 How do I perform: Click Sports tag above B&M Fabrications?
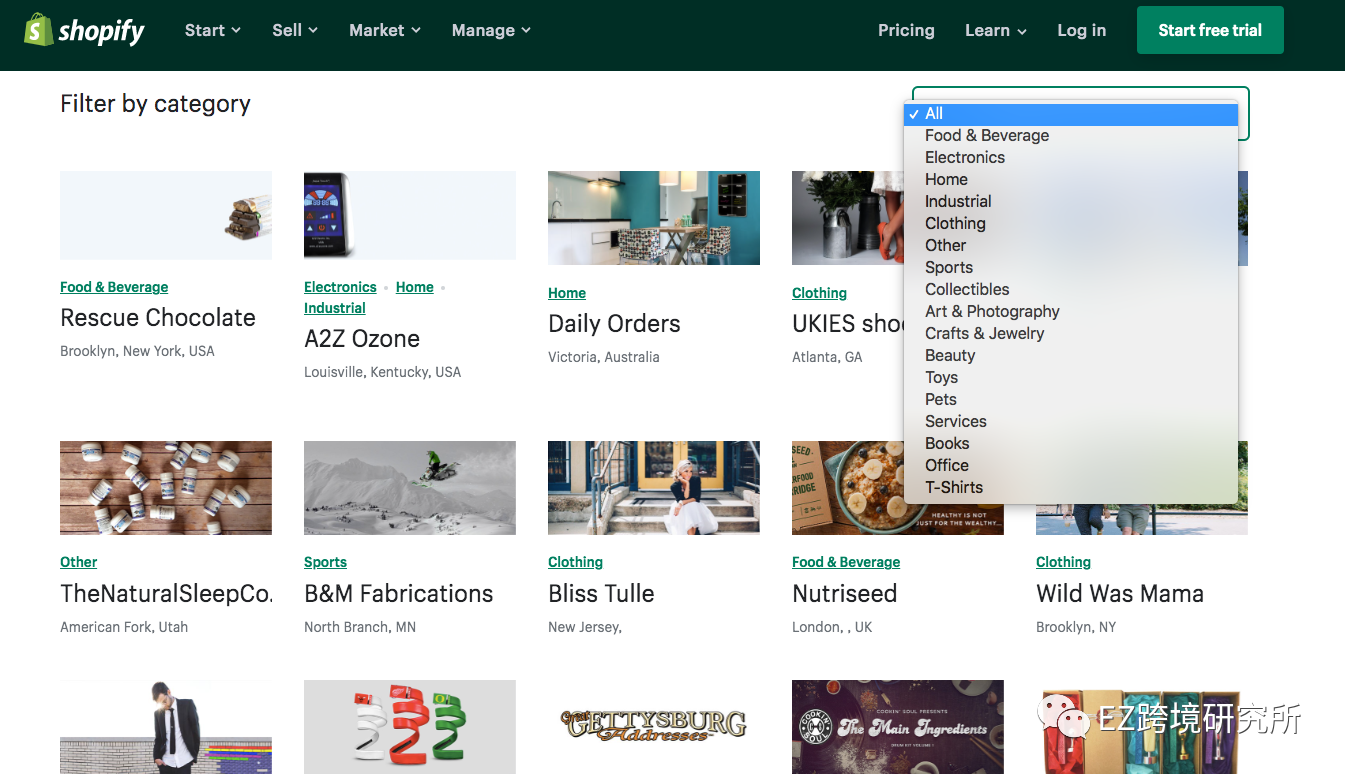325,562
